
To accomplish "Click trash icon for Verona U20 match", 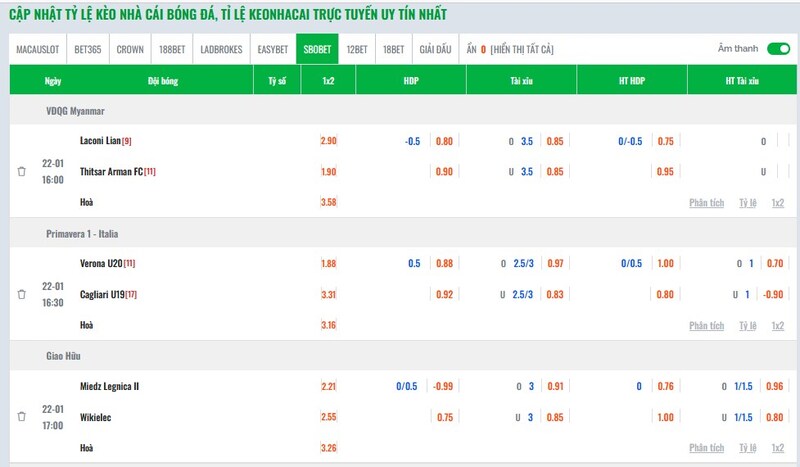I will pyautogui.click(x=22, y=295).
